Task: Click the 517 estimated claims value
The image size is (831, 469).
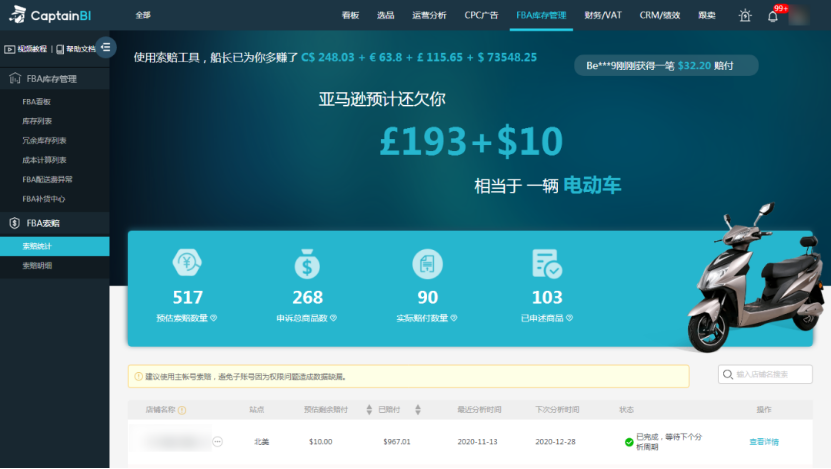Action: pos(188,297)
